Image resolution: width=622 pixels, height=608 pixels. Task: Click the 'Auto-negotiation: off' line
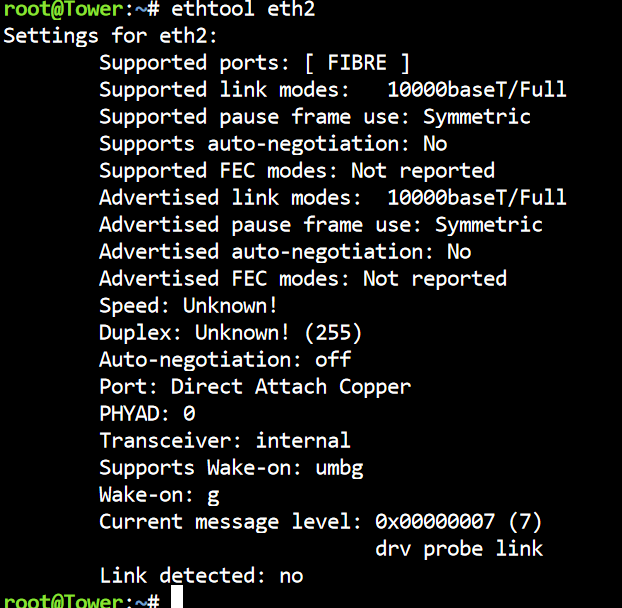click(x=225, y=360)
